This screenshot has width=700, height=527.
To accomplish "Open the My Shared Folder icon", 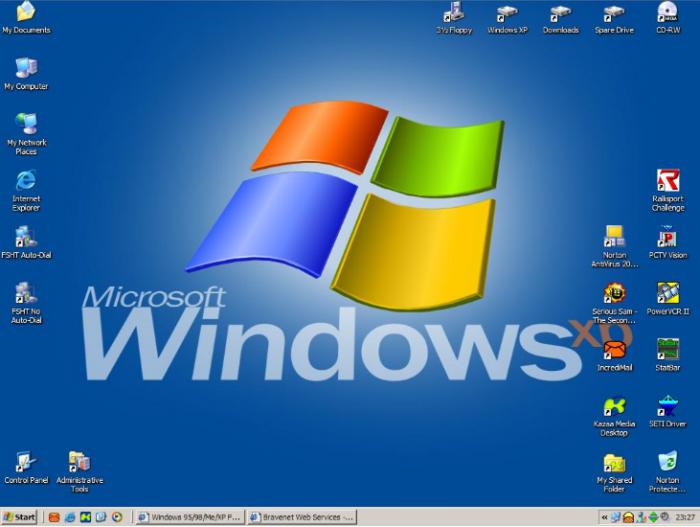I will click(614, 472).
